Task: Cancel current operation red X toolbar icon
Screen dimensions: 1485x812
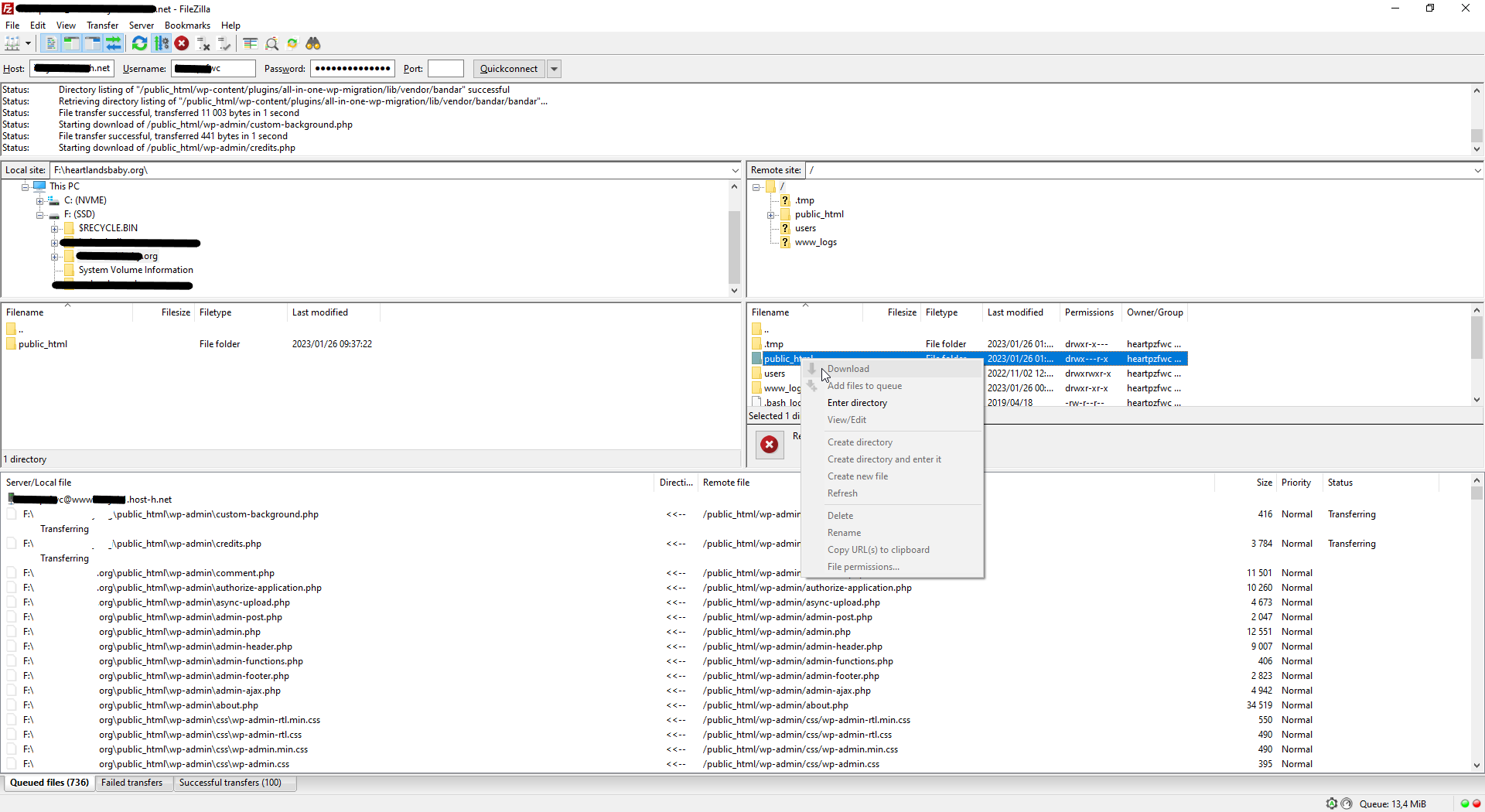Action: click(182, 44)
